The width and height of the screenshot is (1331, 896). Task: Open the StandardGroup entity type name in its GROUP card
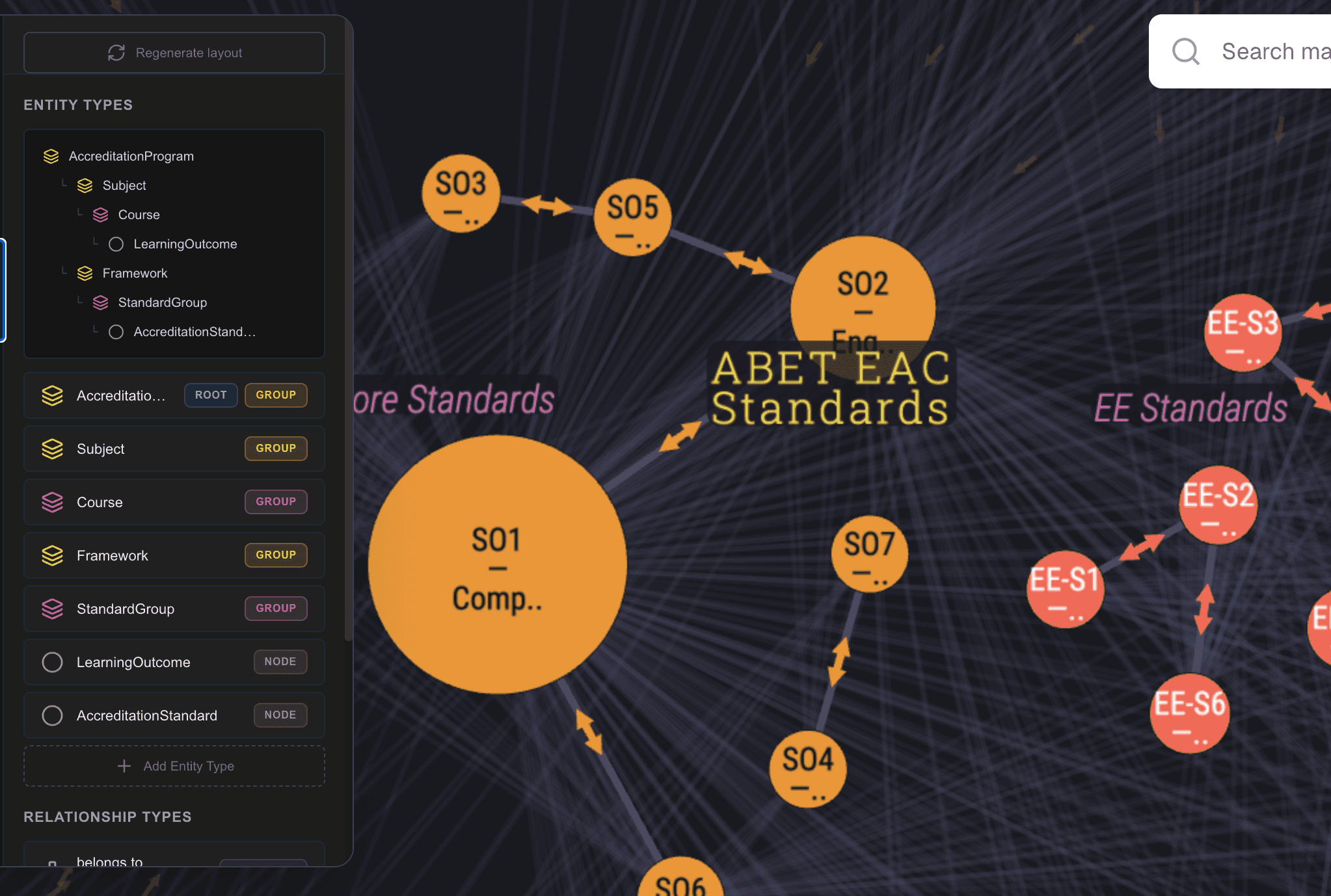click(126, 609)
